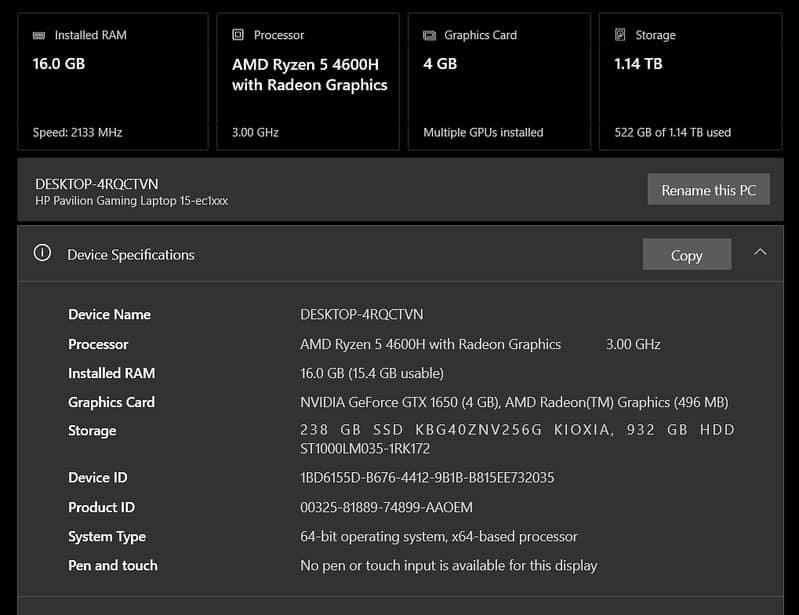Select the 16.0 GB value in the RAM card
The height and width of the screenshot is (615, 799).
[61, 63]
